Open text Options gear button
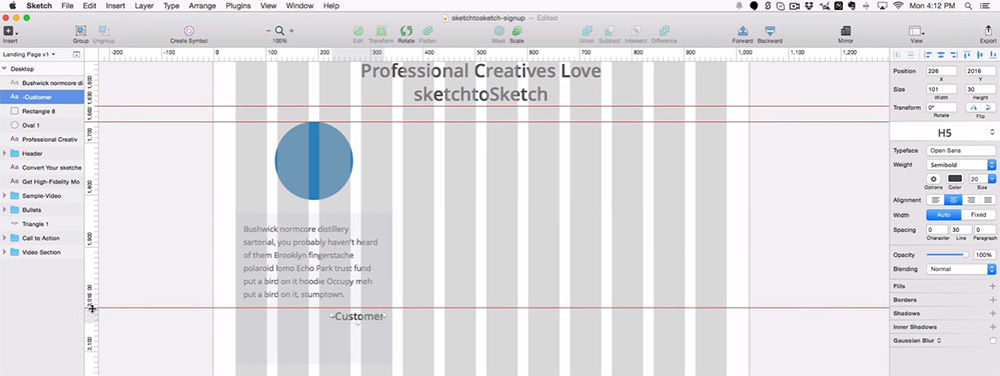Image resolution: width=1000 pixels, height=376 pixels. [x=933, y=179]
